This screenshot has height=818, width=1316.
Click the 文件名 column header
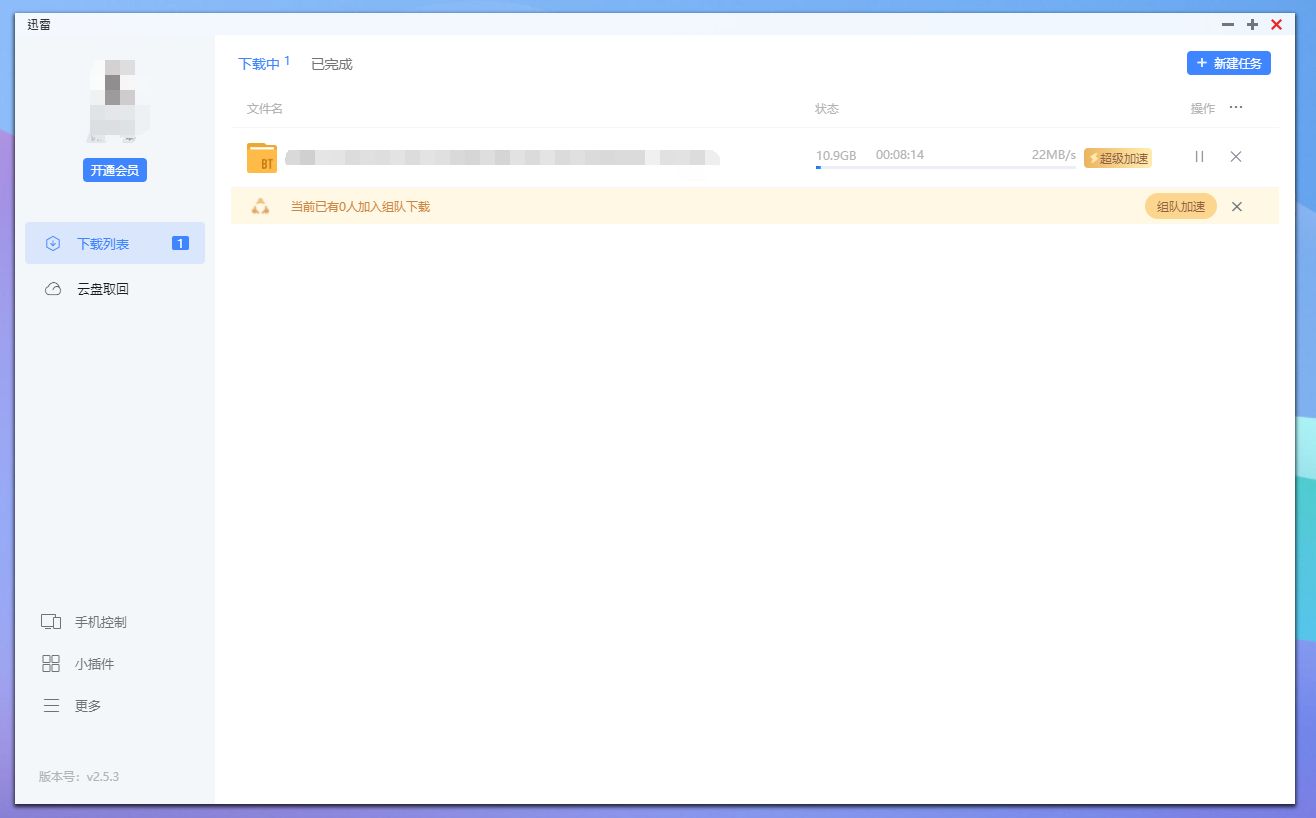coord(265,109)
